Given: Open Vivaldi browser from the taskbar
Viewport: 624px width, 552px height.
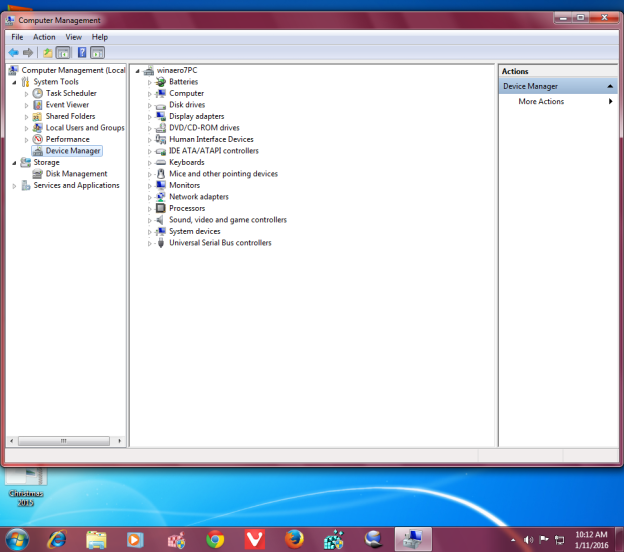Looking at the screenshot, I should (x=255, y=540).
